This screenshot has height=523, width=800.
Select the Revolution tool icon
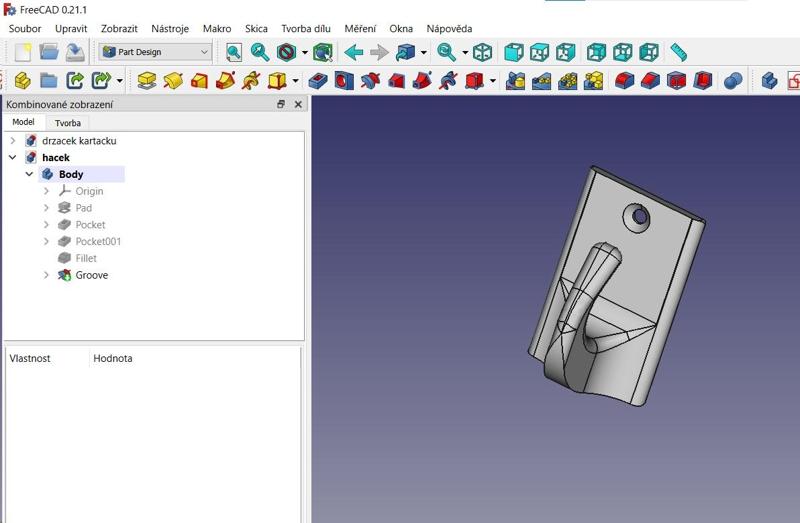[172, 80]
